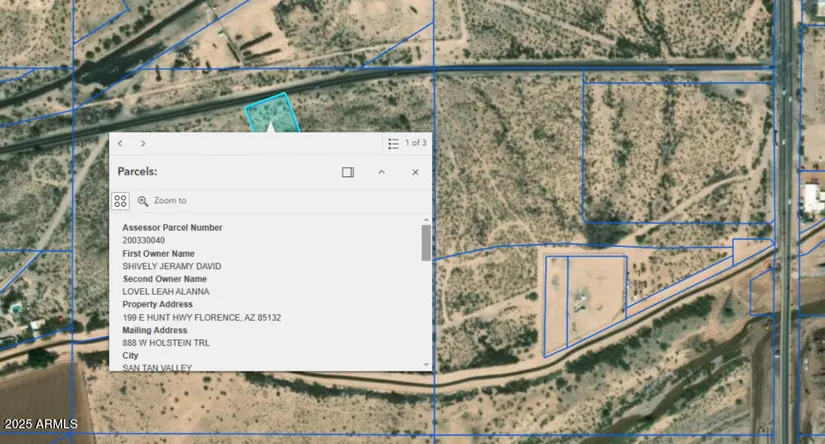Go to the previous parcel feature
The image size is (825, 444).
coord(120,144)
